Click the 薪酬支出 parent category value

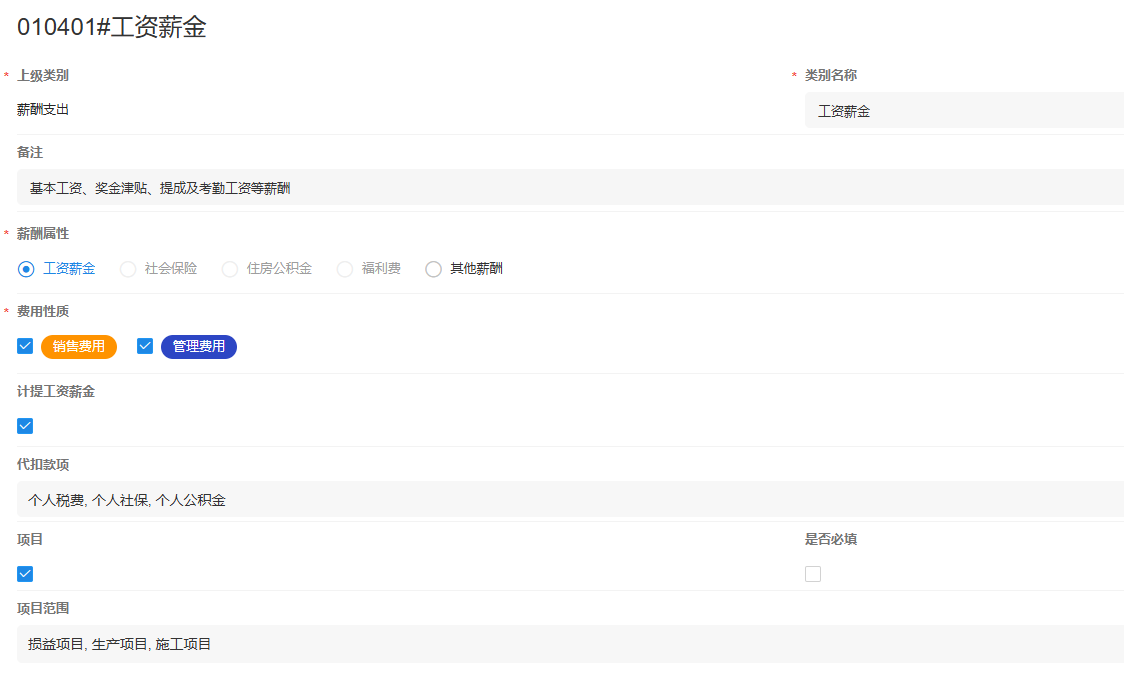tap(43, 110)
